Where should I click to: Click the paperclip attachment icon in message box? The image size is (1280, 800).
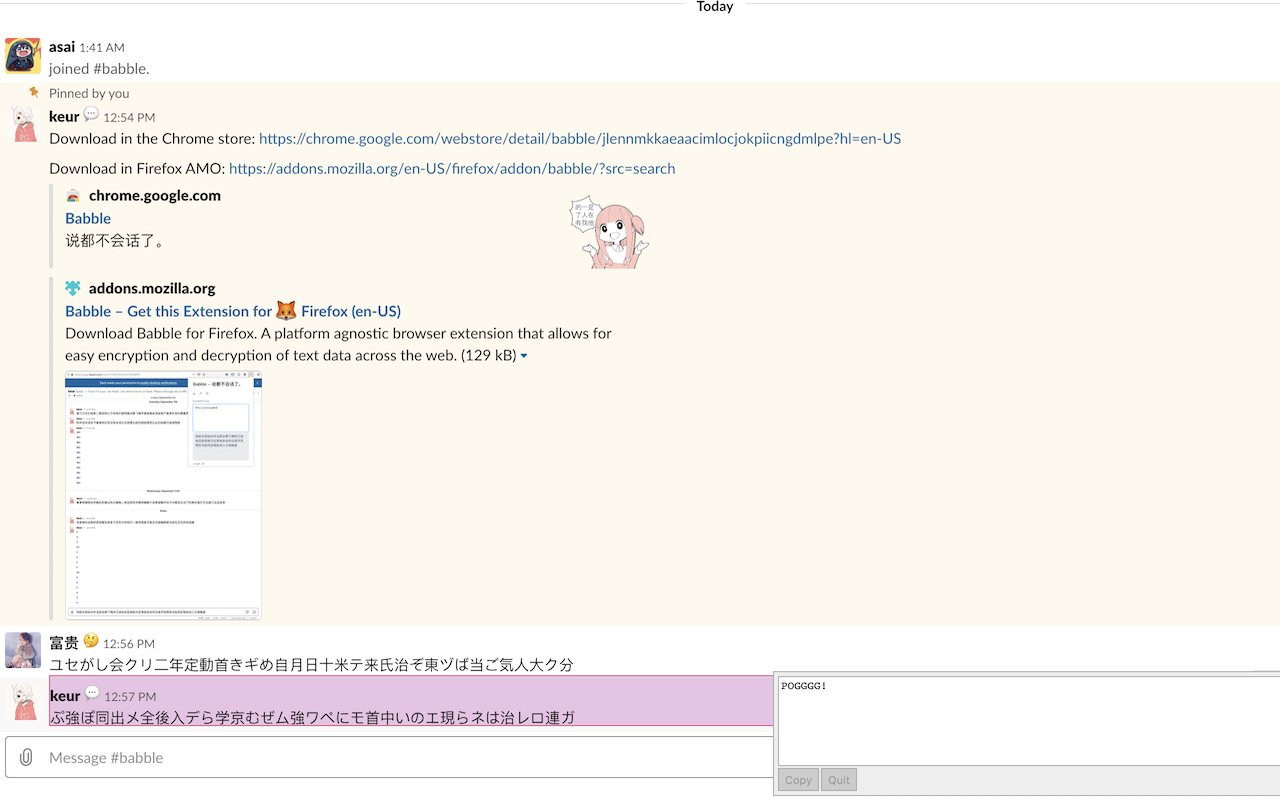[26, 757]
